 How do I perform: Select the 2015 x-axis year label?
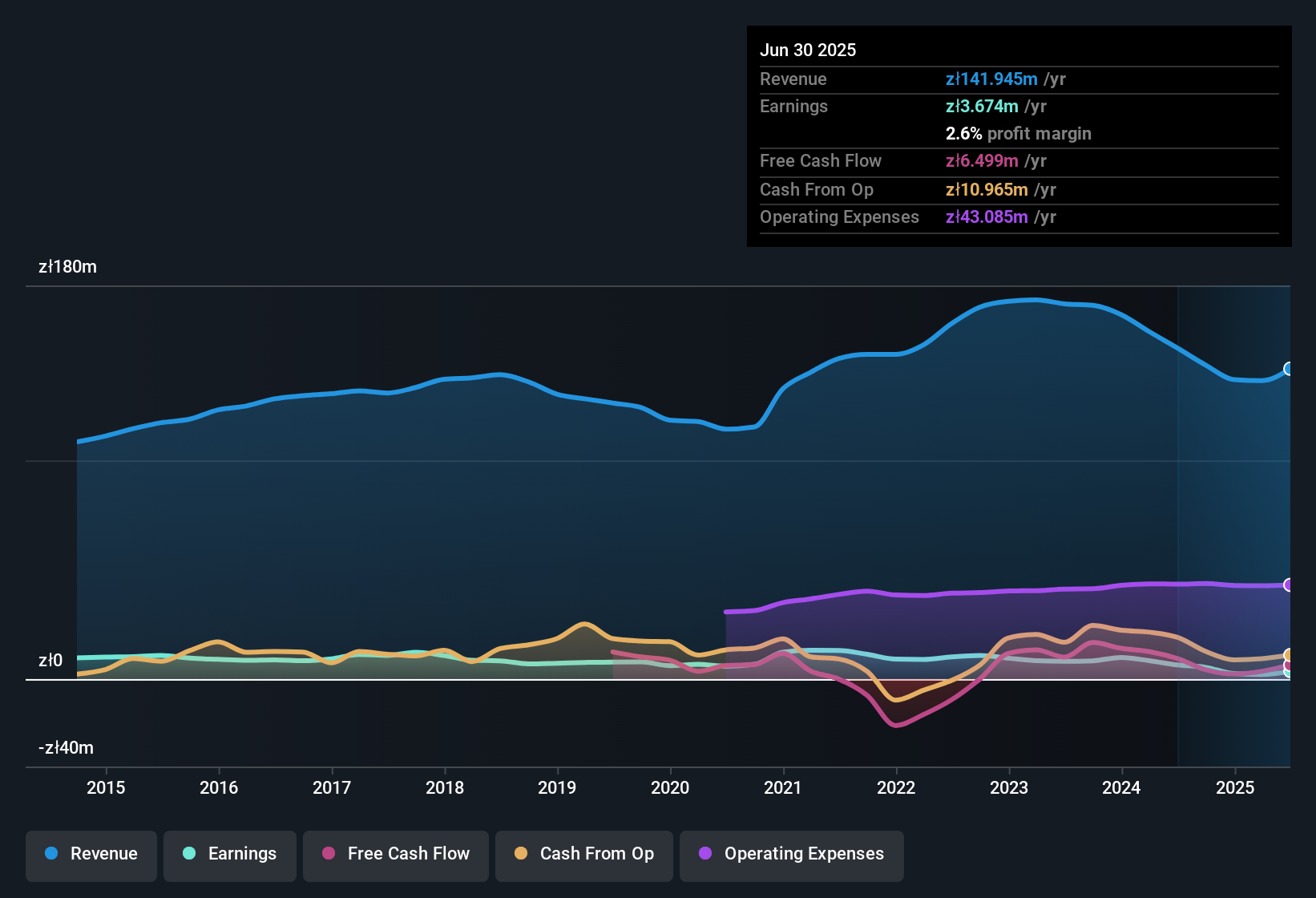click(106, 788)
